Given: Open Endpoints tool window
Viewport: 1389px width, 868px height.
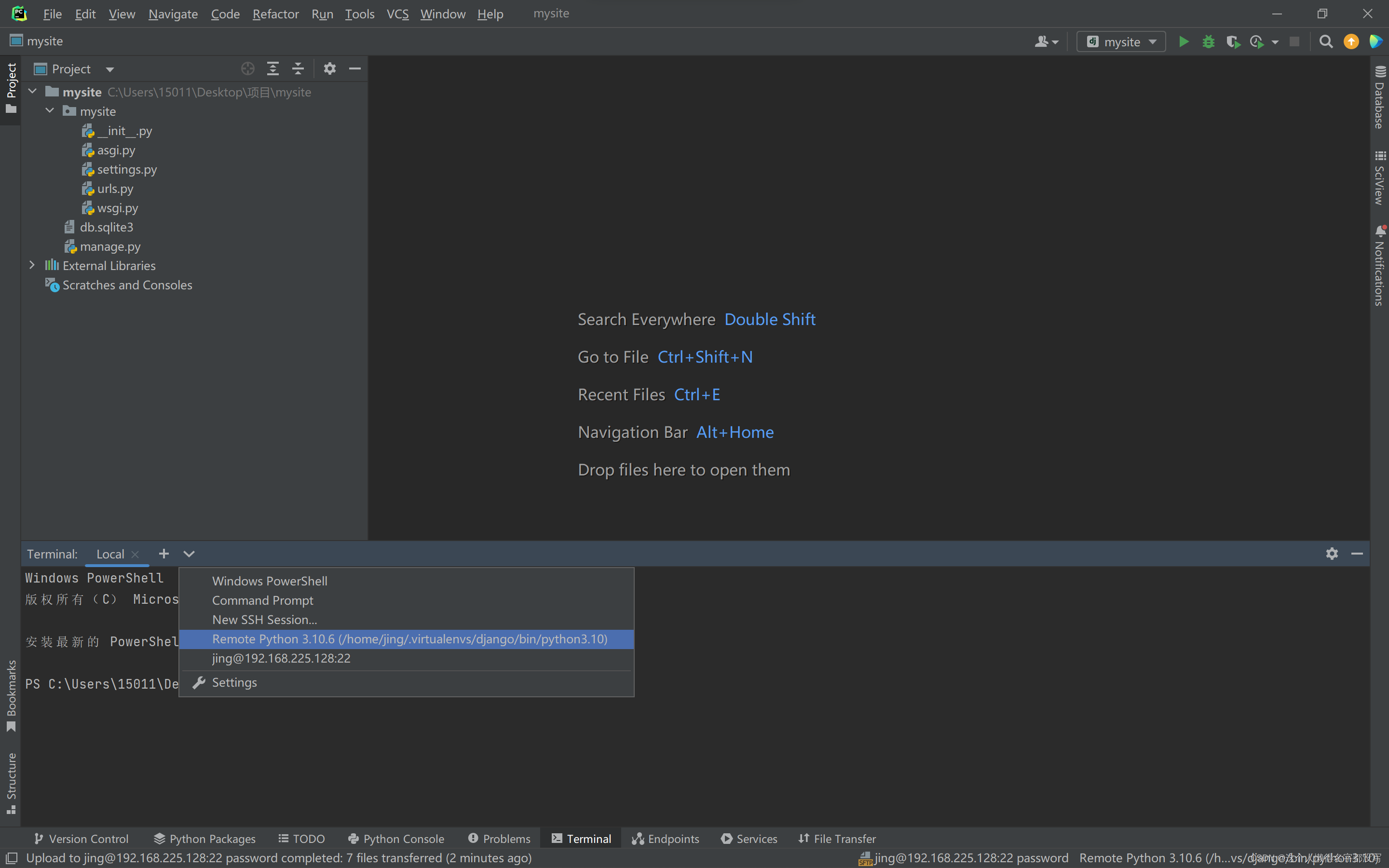Looking at the screenshot, I should pos(665,838).
